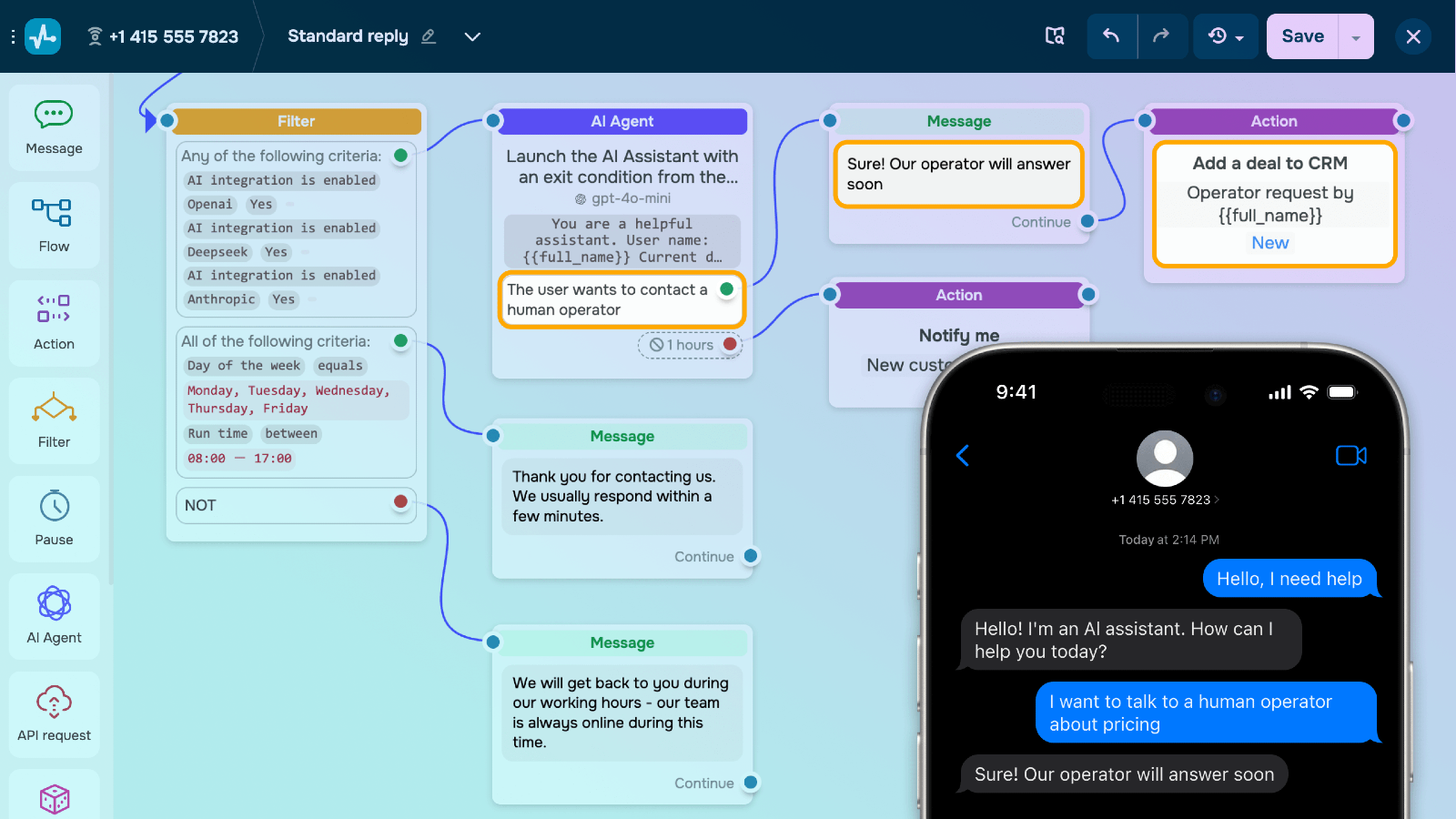The height and width of the screenshot is (819, 1456).
Task: Click the Standard reply flow title
Action: tap(348, 36)
